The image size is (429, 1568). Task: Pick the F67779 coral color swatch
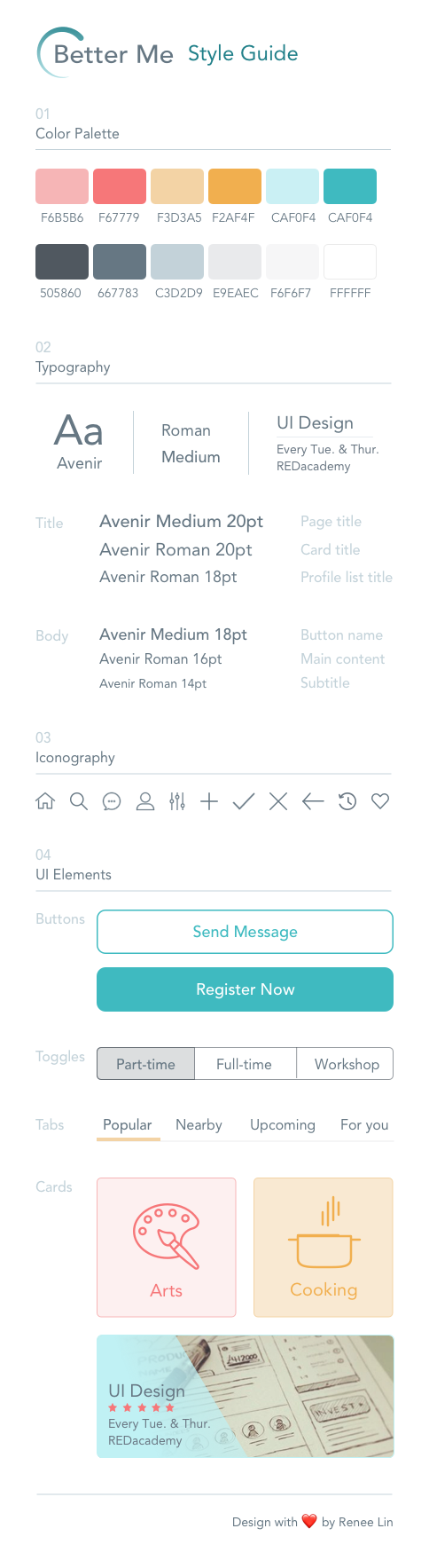pos(120,186)
